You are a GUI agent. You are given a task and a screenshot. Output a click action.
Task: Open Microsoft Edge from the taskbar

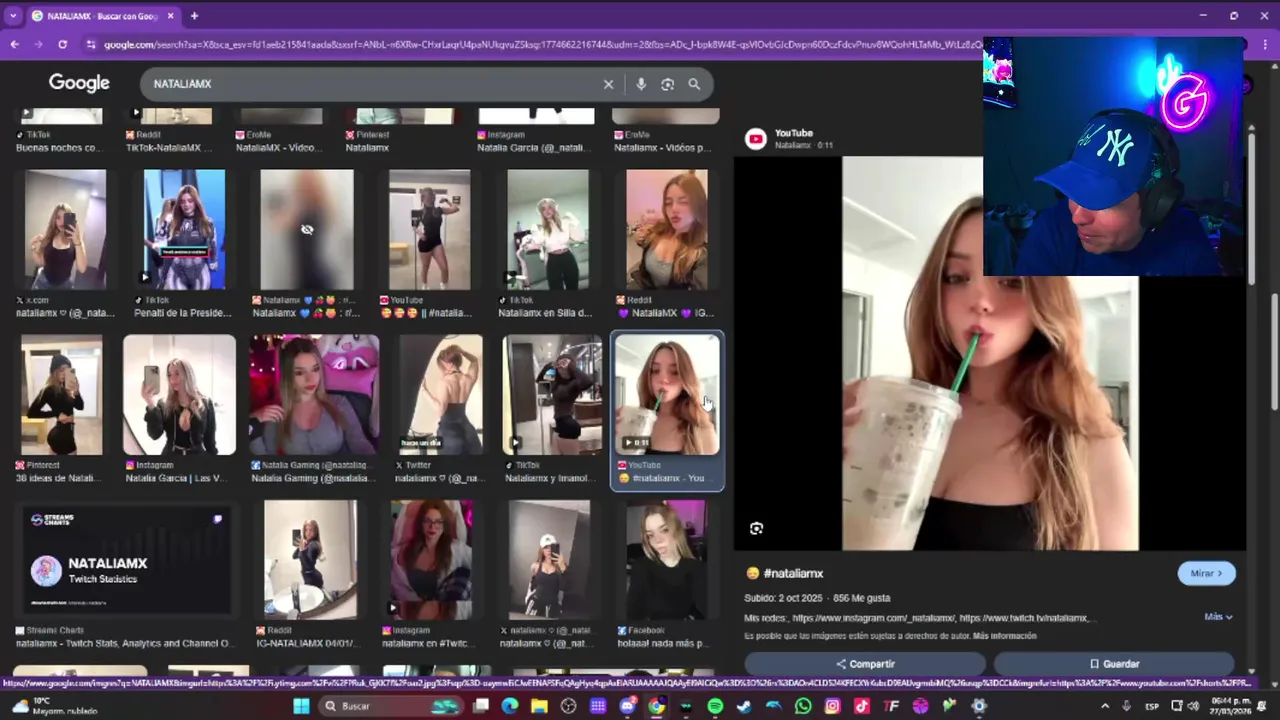(509, 706)
